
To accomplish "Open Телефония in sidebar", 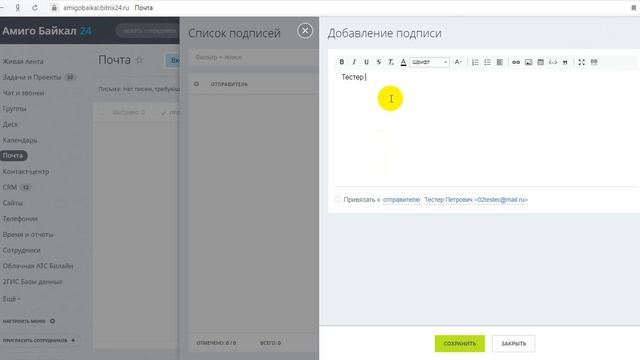I will click(x=20, y=219).
